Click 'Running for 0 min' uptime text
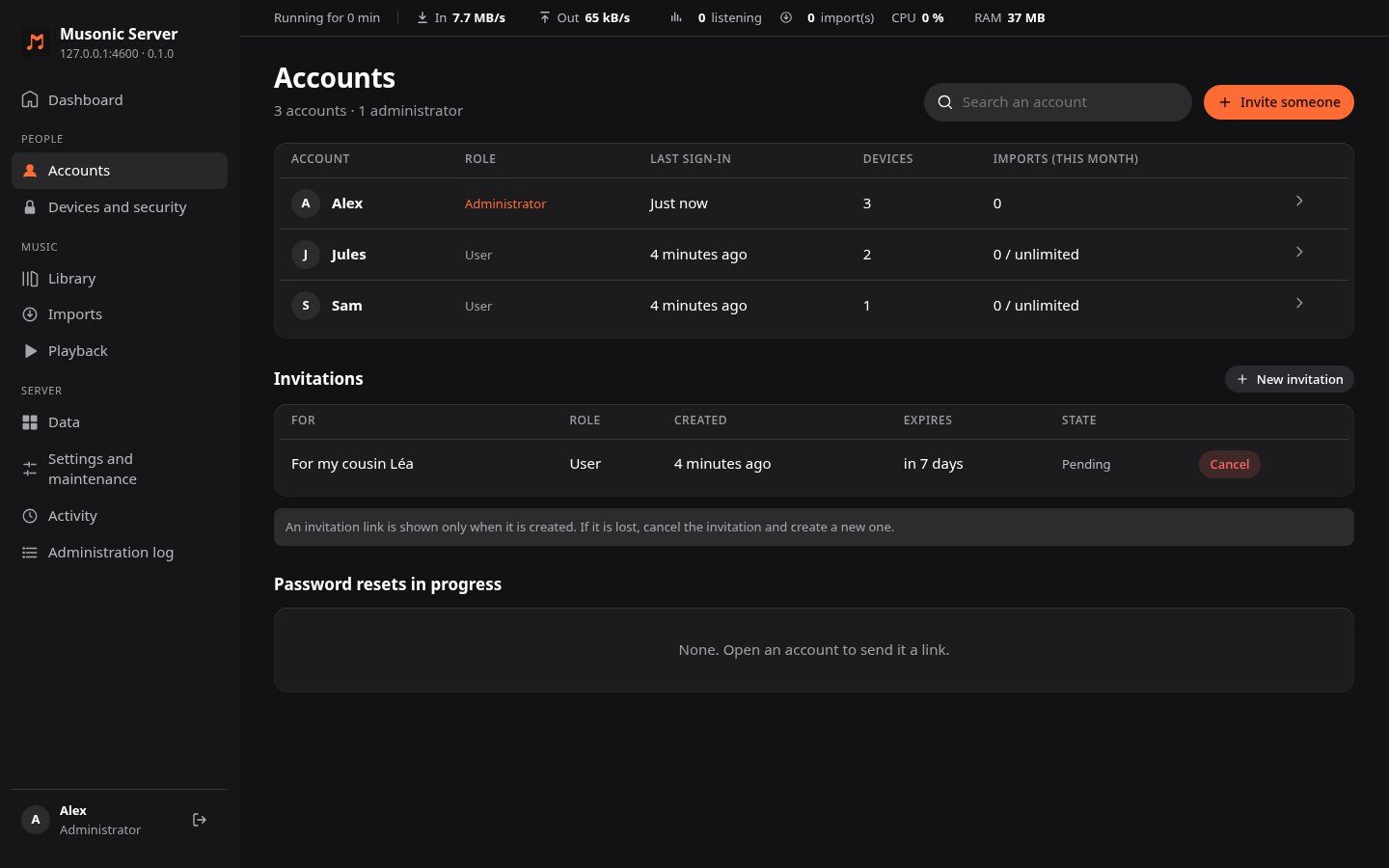The height and width of the screenshot is (868, 1389). 327,17
